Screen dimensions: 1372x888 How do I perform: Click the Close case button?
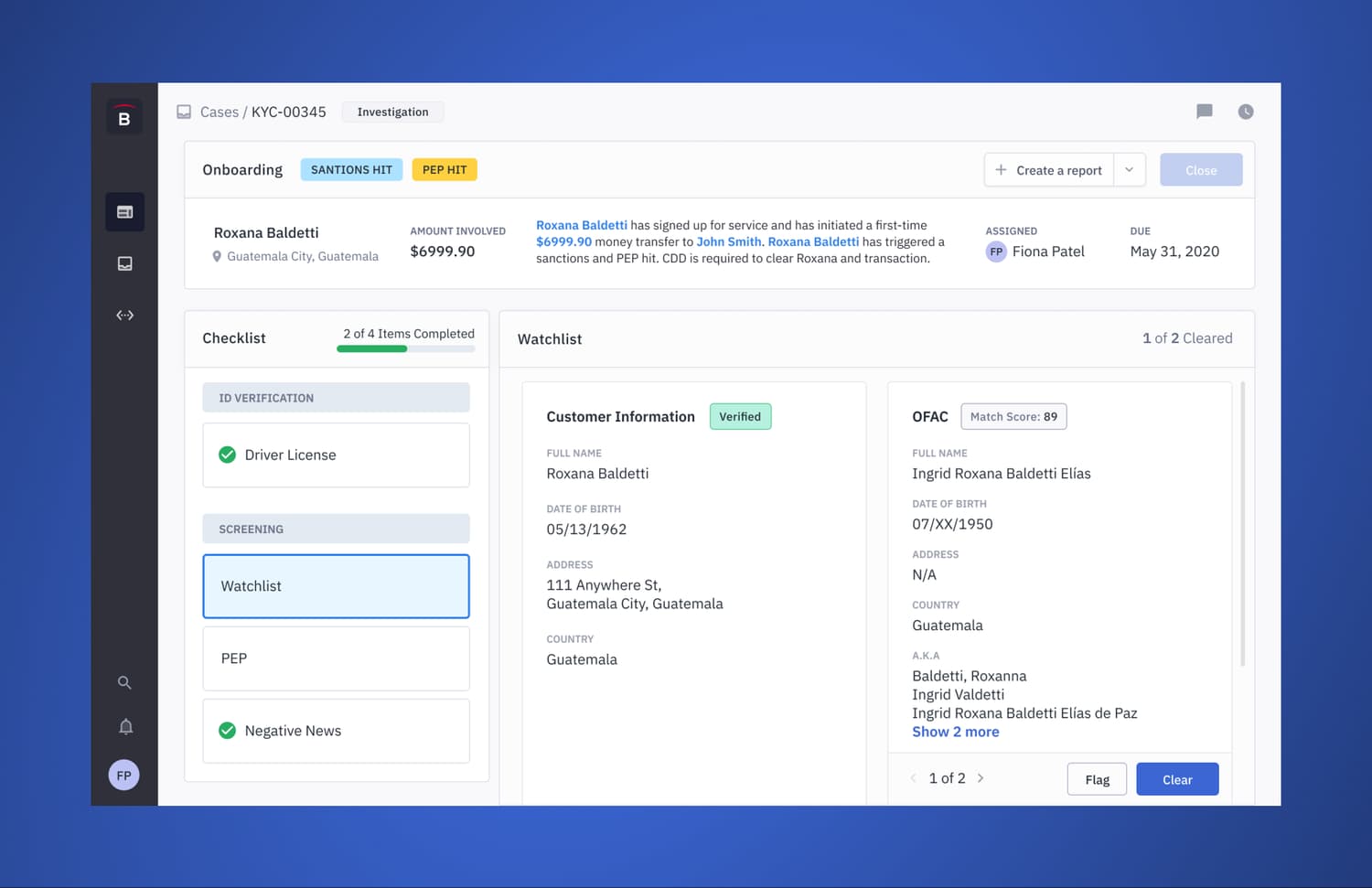click(x=1201, y=170)
